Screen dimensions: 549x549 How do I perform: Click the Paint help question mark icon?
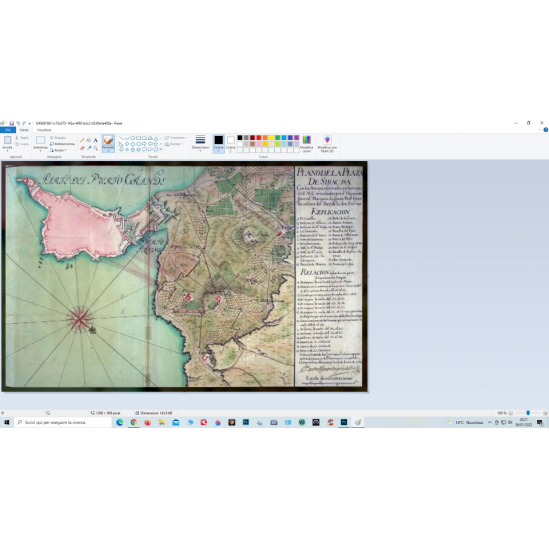[x=545, y=130]
